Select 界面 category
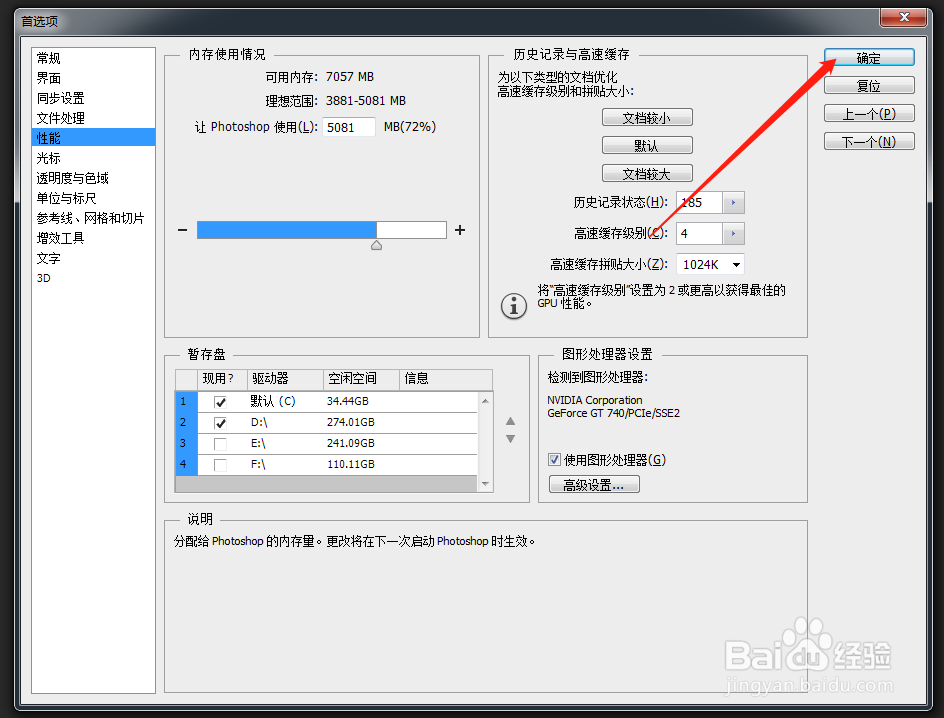Image resolution: width=944 pixels, height=718 pixels. [x=93, y=78]
